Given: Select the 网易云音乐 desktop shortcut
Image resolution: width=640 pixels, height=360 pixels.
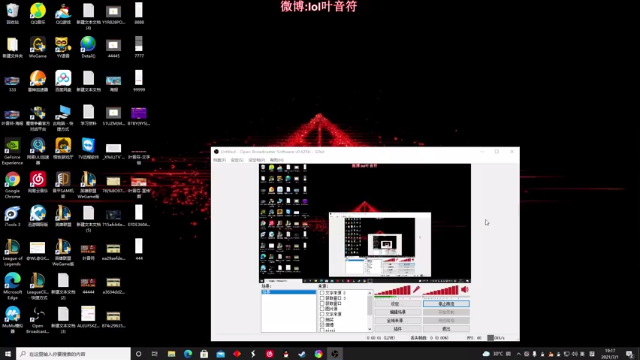Looking at the screenshot, I should [x=38, y=182].
